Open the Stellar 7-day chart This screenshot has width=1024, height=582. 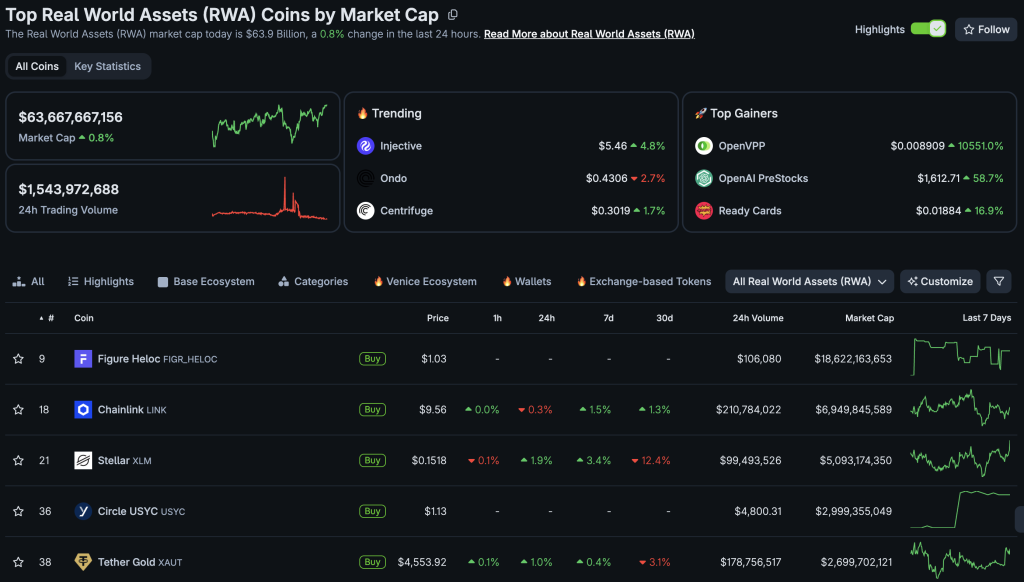coord(960,459)
